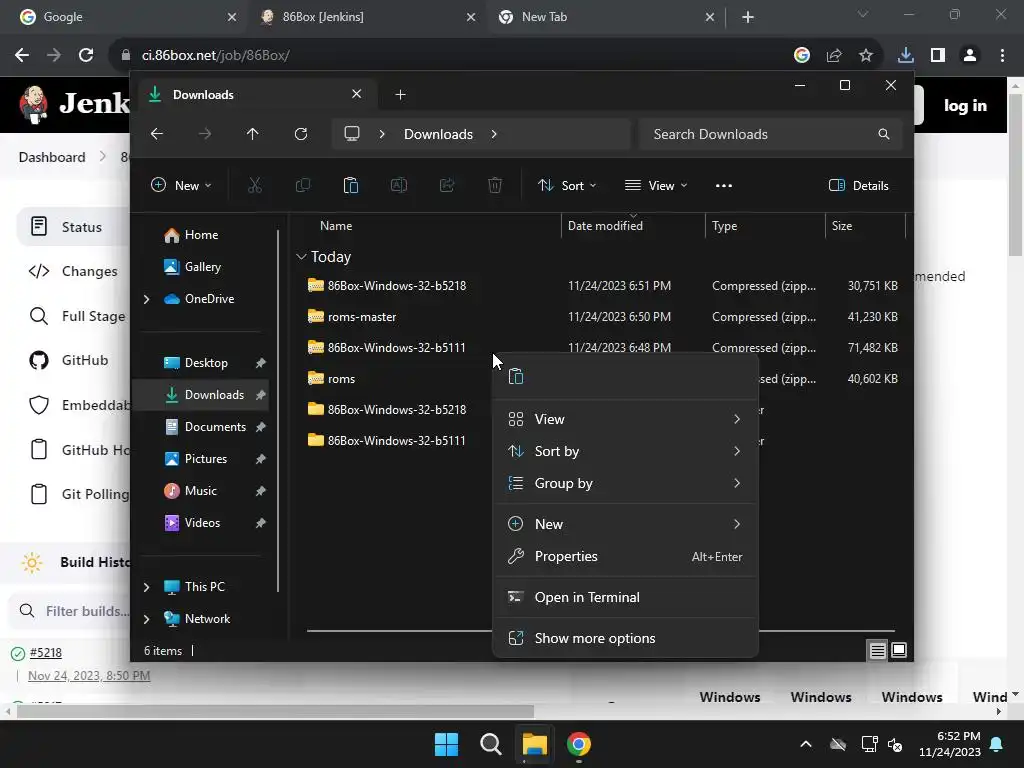The width and height of the screenshot is (1024, 768).
Task: Expand OneDrive in navigation pane
Action: [146, 299]
